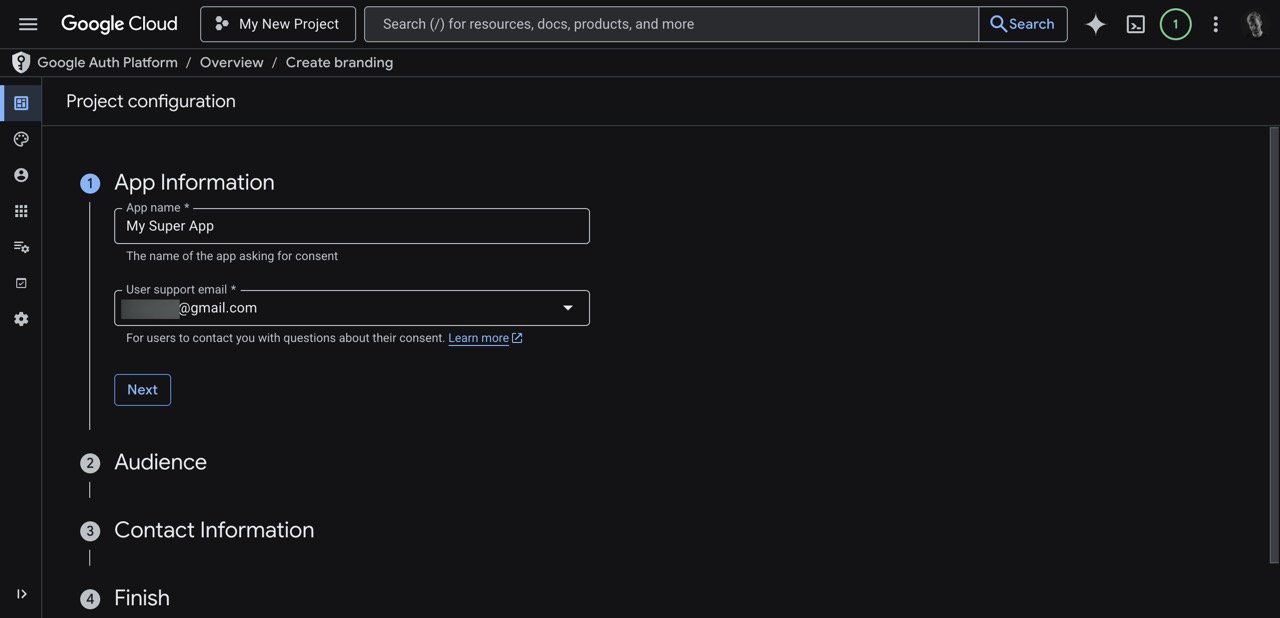Open the Settings gear sidebar icon
1280x618 pixels.
[21, 319]
